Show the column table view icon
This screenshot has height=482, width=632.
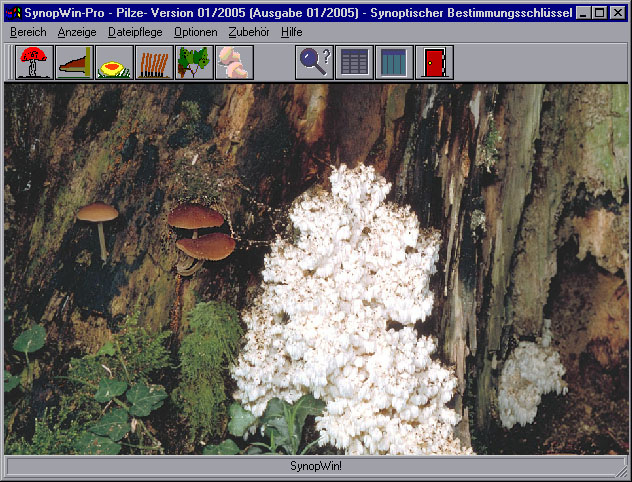tap(394, 62)
